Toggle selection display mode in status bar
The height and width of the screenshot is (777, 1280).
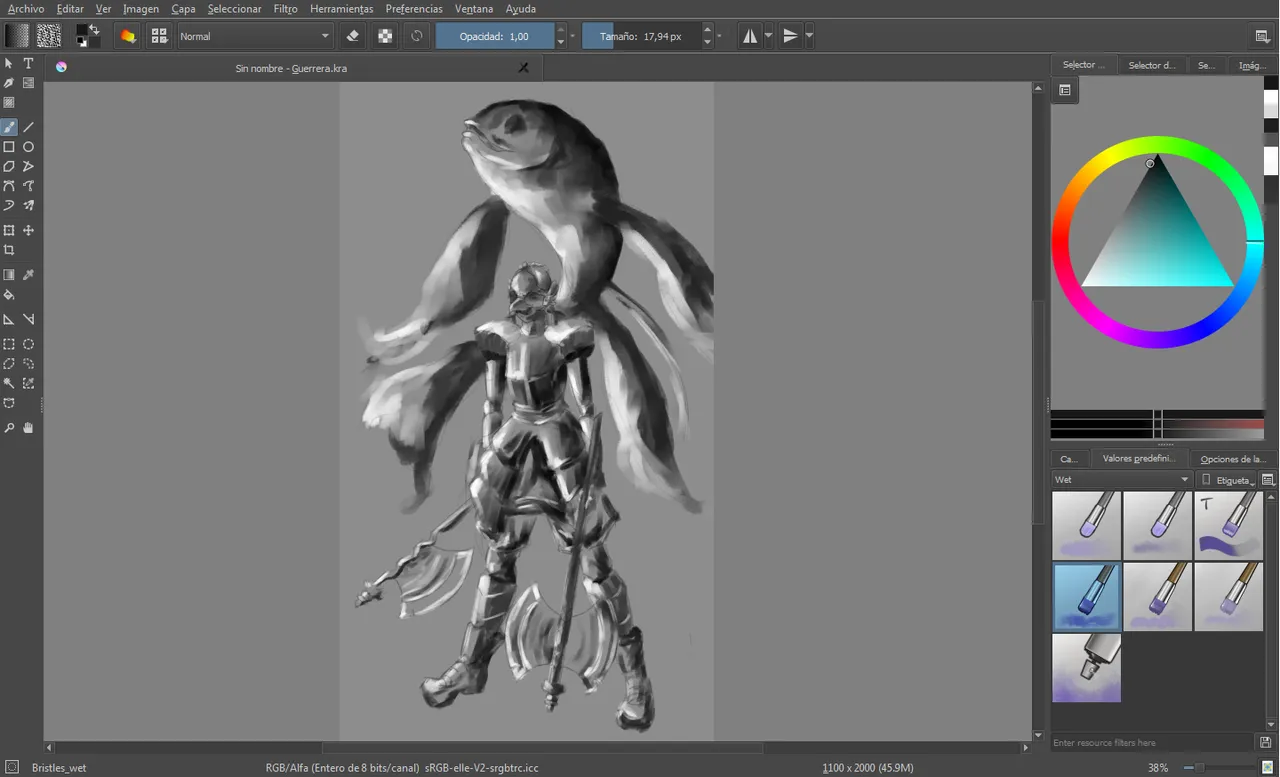12,767
